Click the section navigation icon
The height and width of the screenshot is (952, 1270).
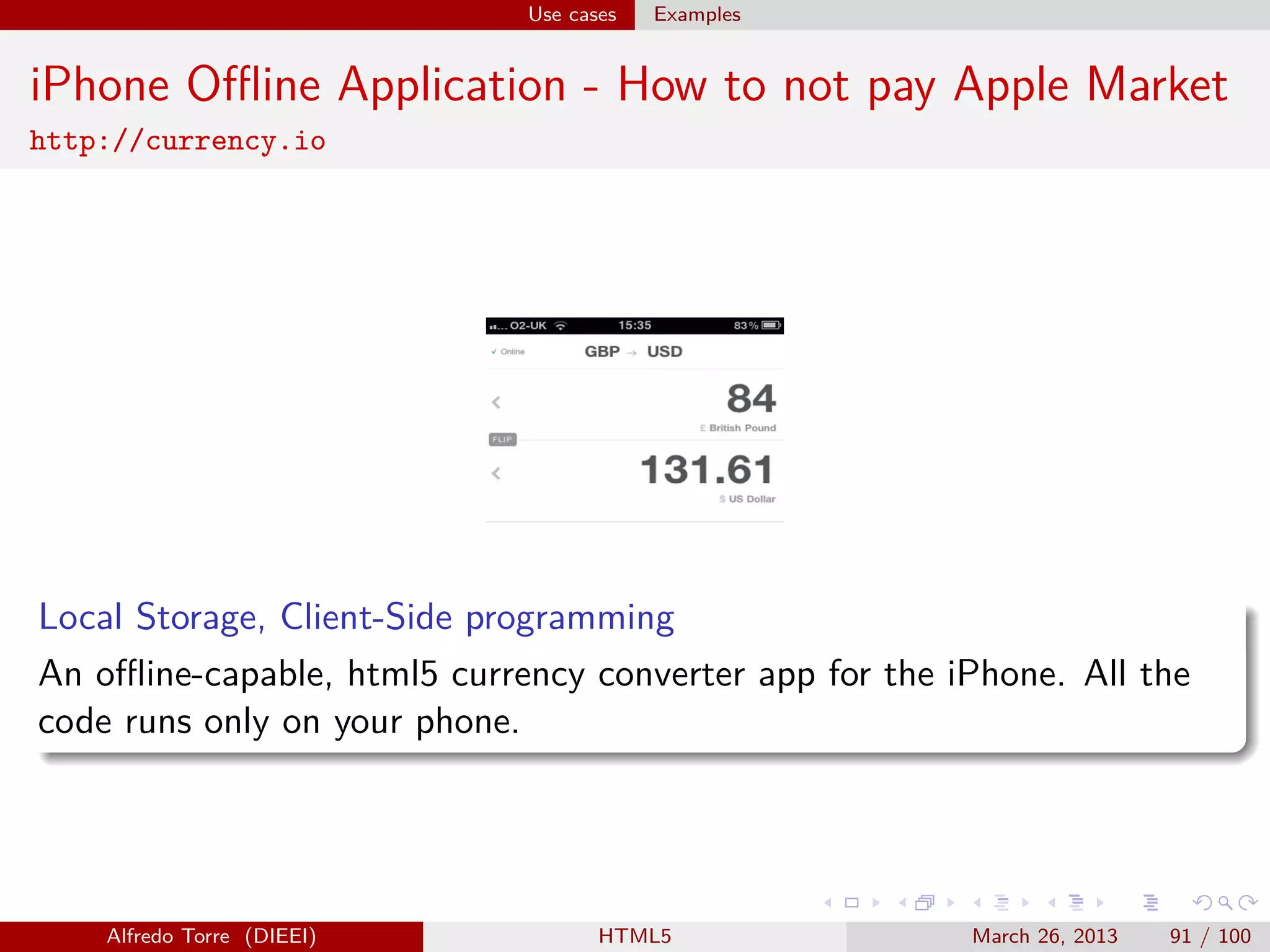tap(1076, 902)
